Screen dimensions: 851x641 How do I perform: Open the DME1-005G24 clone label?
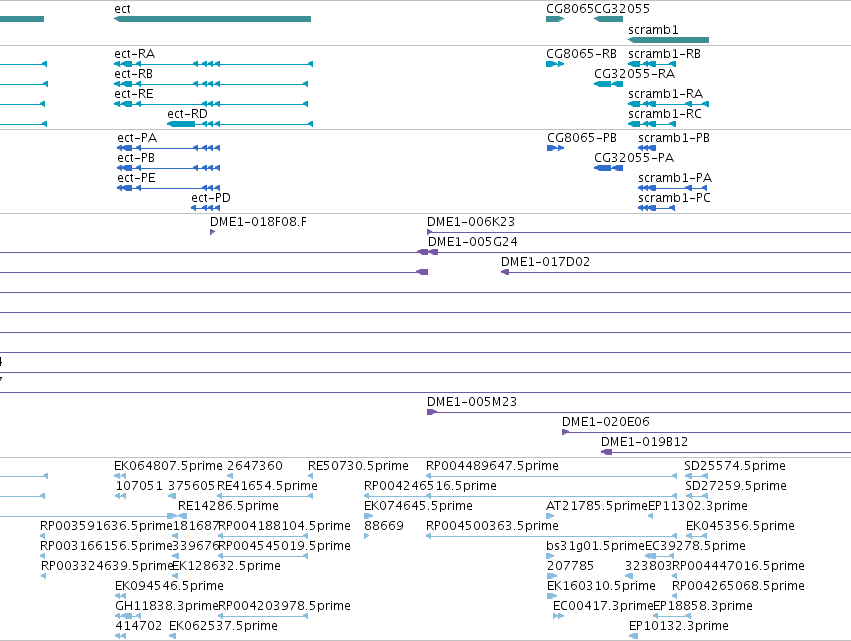tap(472, 242)
